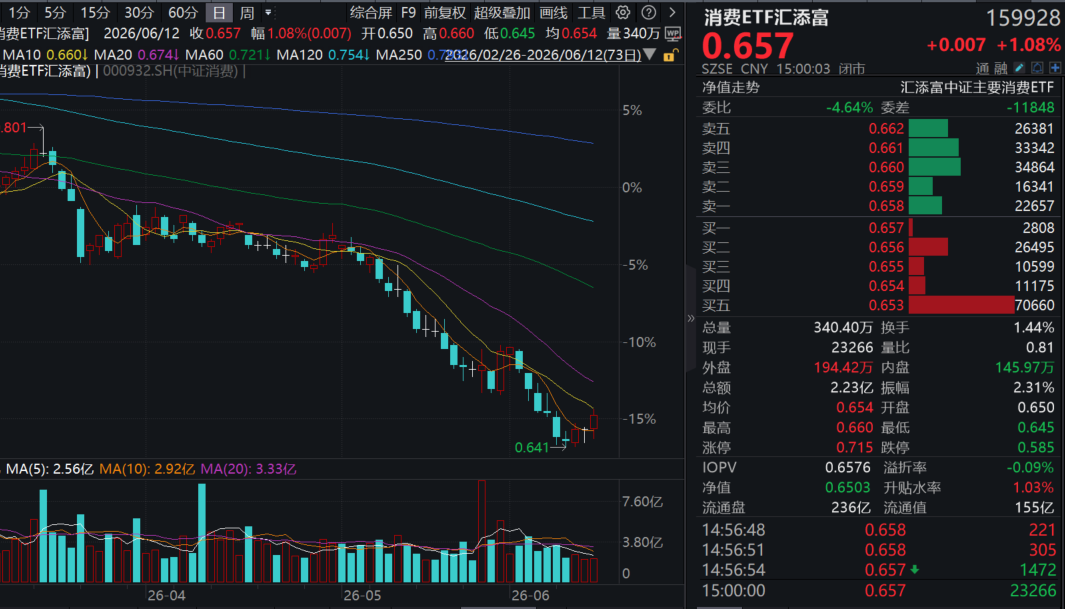Click the 卖五 price 0.662
This screenshot has height=609, width=1065.
click(x=886, y=128)
